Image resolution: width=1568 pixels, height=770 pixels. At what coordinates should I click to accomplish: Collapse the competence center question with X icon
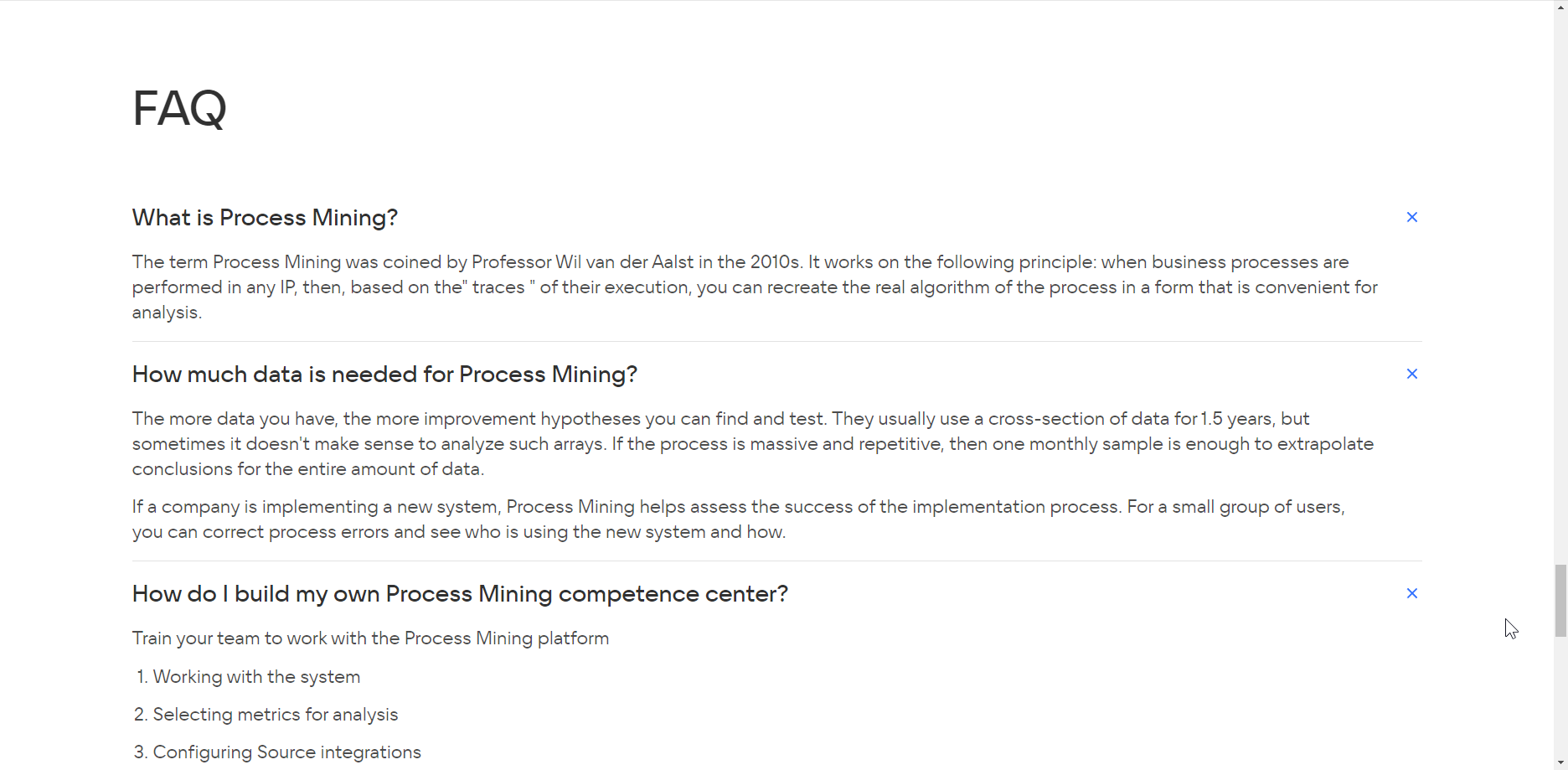tap(1411, 593)
